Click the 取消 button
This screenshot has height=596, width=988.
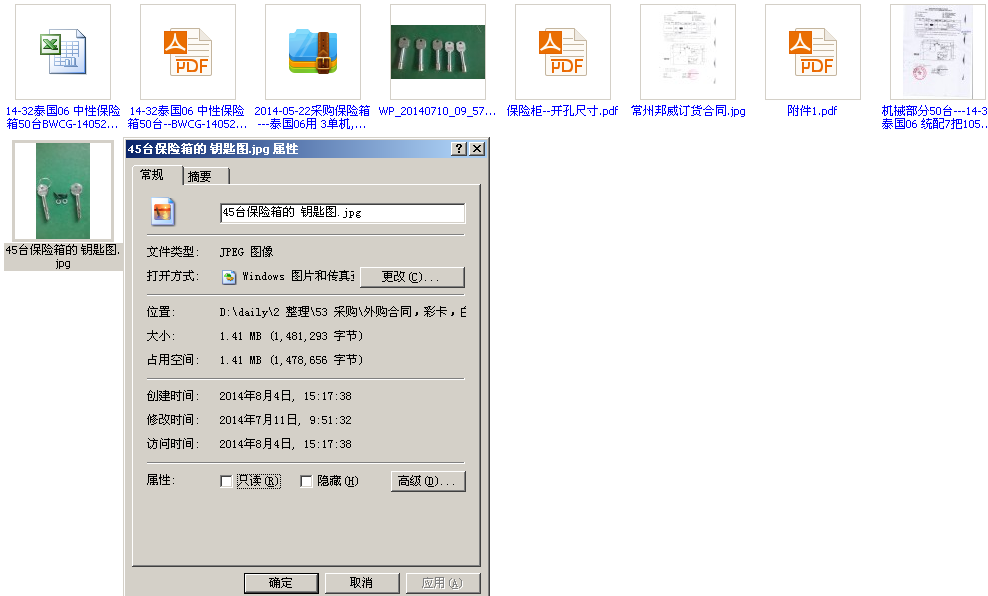[361, 583]
